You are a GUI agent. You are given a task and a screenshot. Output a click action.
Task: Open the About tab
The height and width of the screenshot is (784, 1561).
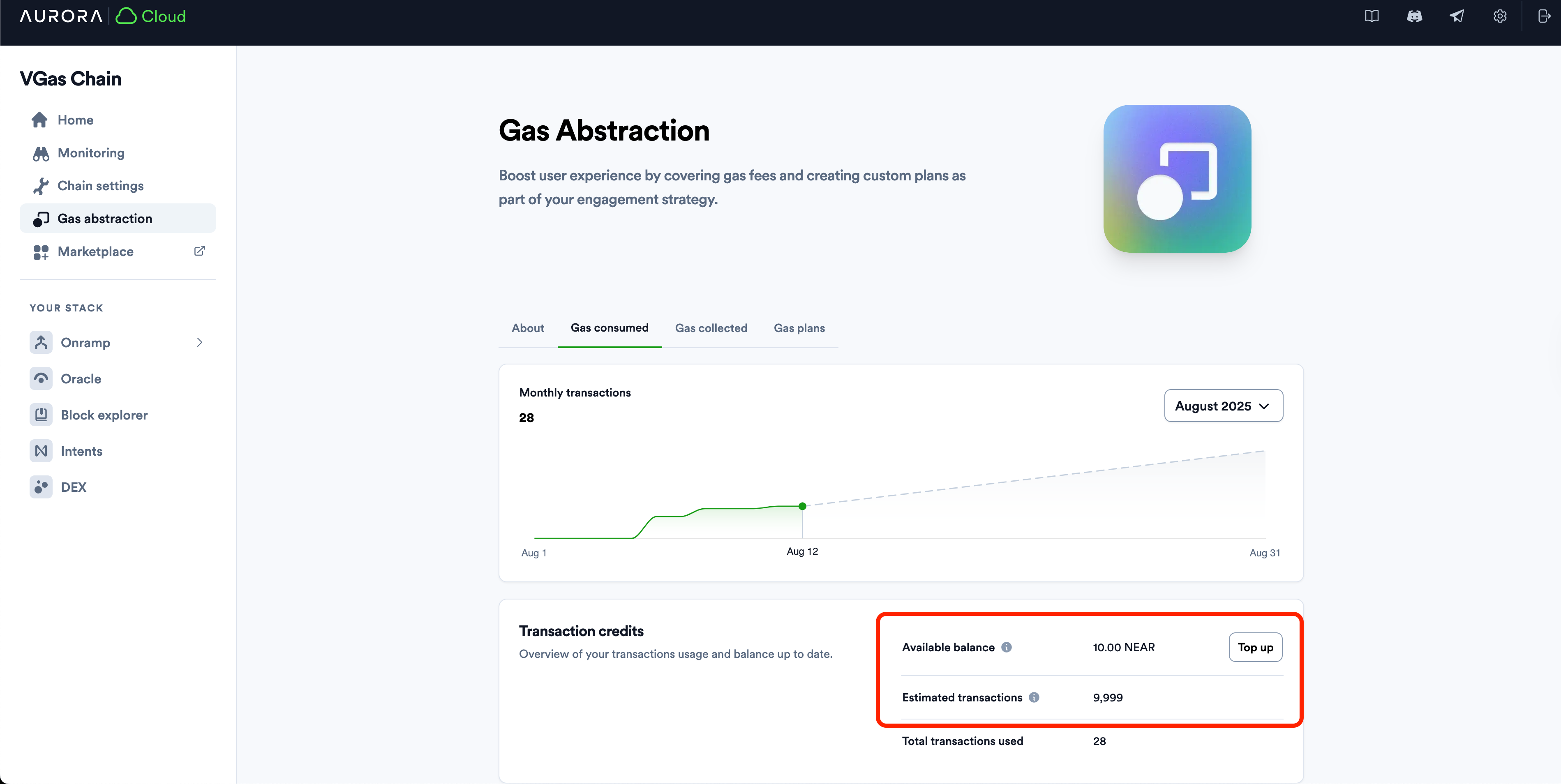(527, 328)
